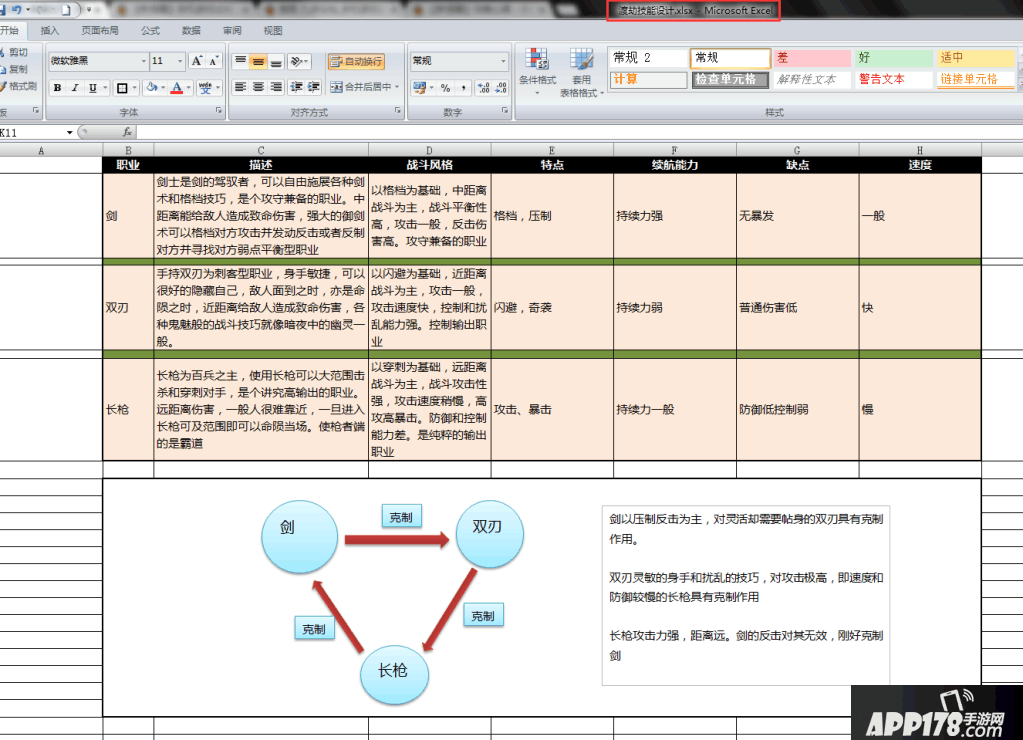Apply the green 好 cell style swatch

[x=892, y=58]
